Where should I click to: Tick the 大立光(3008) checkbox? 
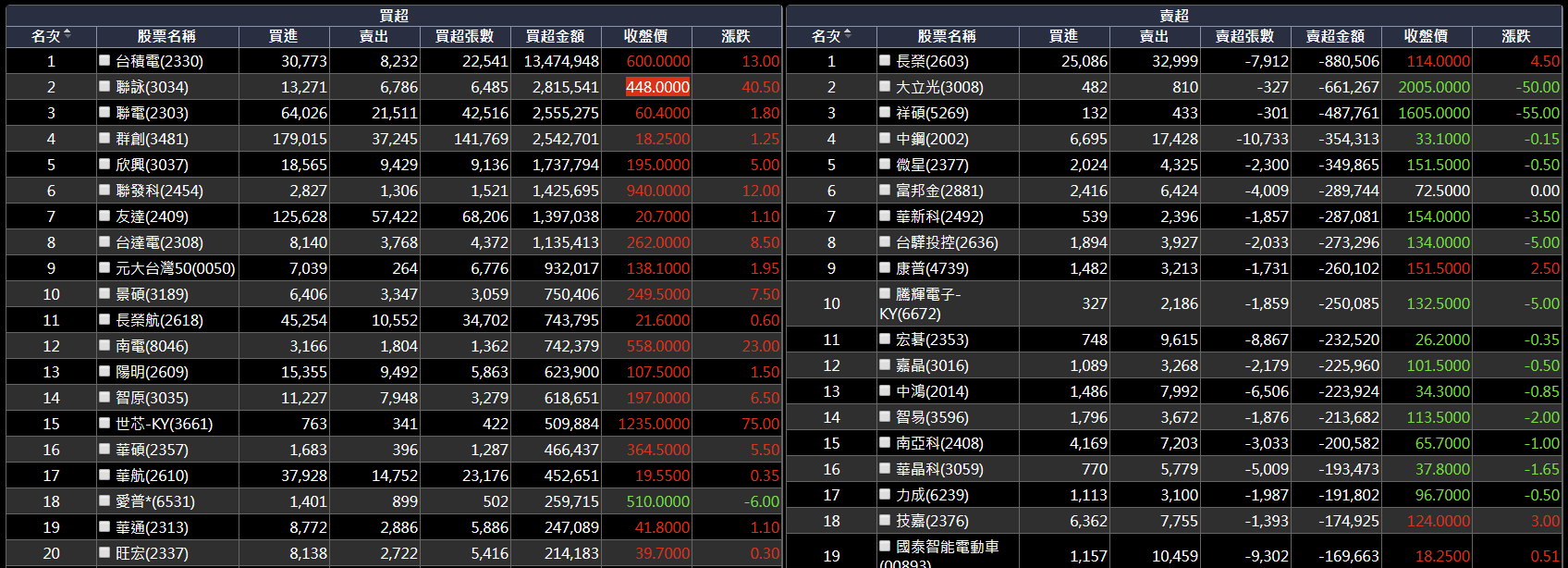[x=885, y=86]
